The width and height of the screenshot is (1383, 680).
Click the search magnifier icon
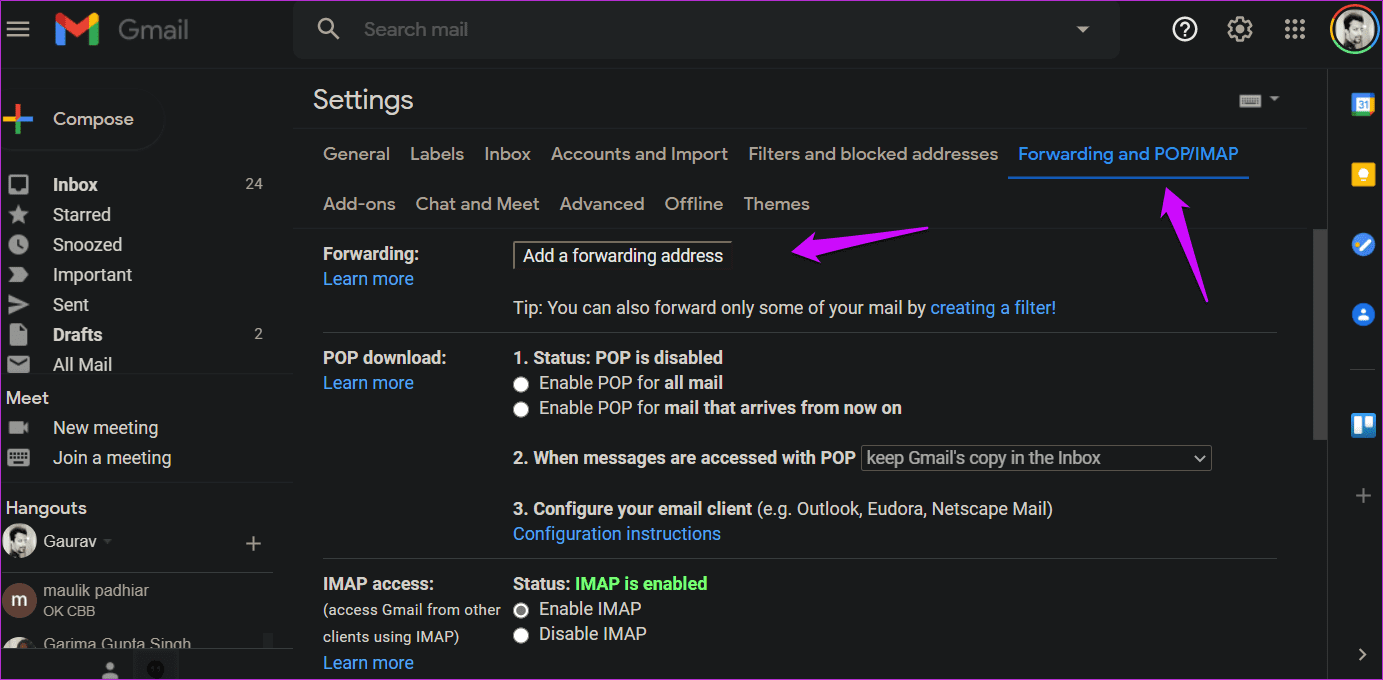coord(328,29)
